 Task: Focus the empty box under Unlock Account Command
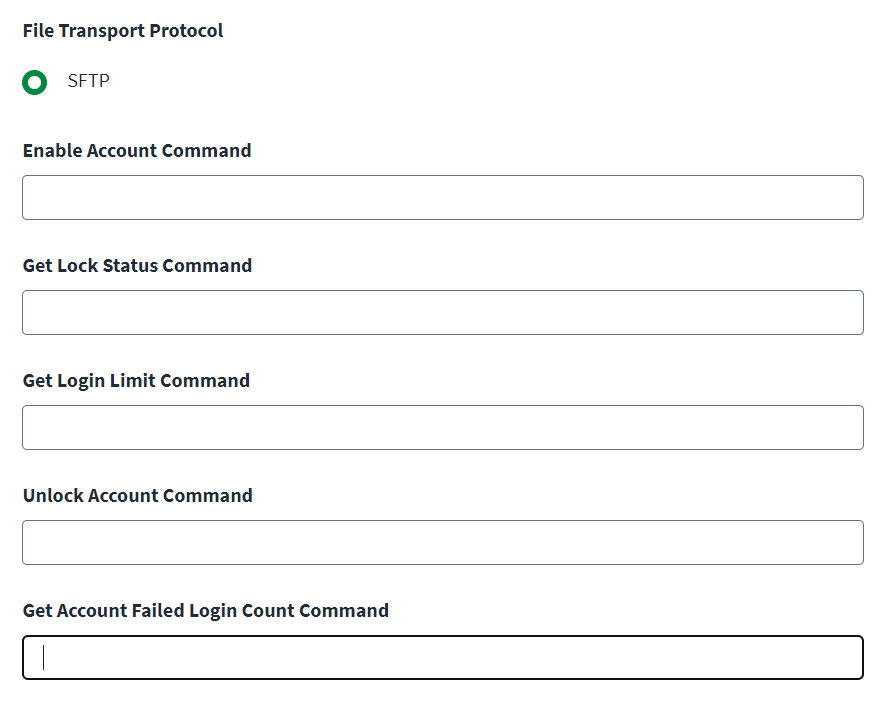(443, 543)
